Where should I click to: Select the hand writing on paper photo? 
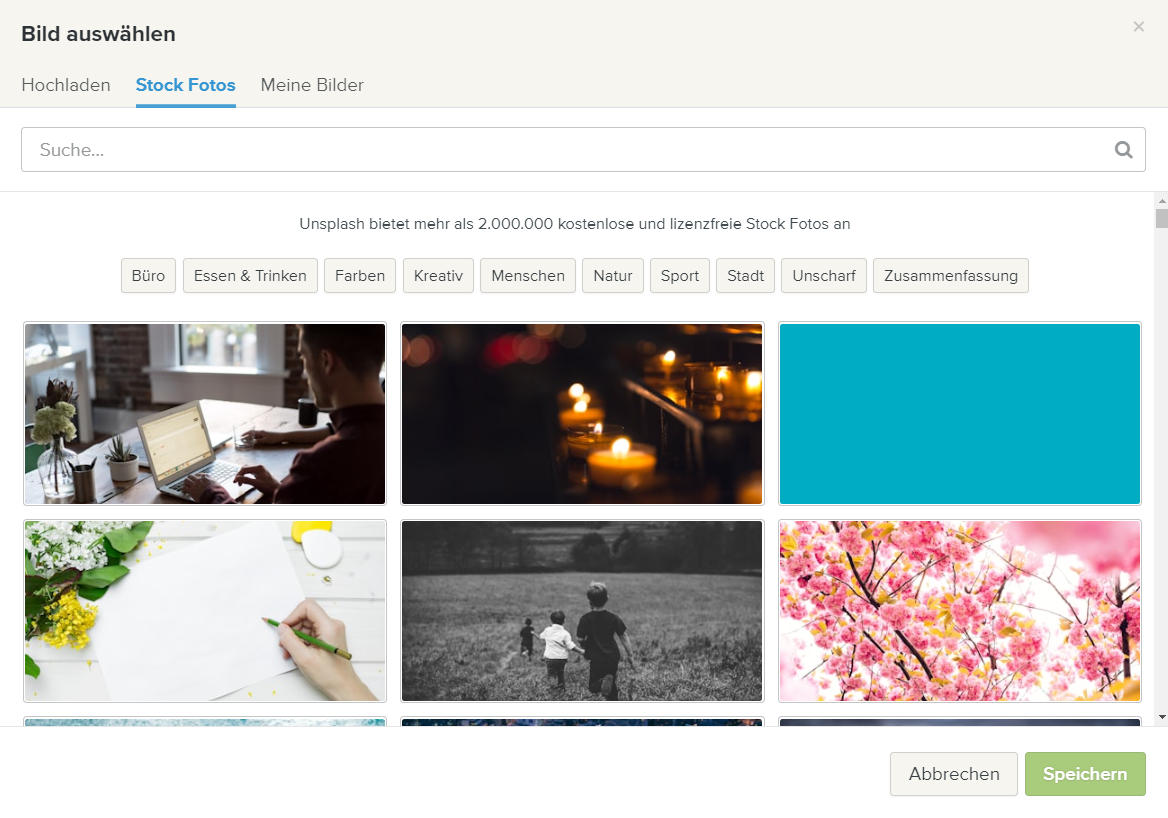pyautogui.click(x=205, y=611)
